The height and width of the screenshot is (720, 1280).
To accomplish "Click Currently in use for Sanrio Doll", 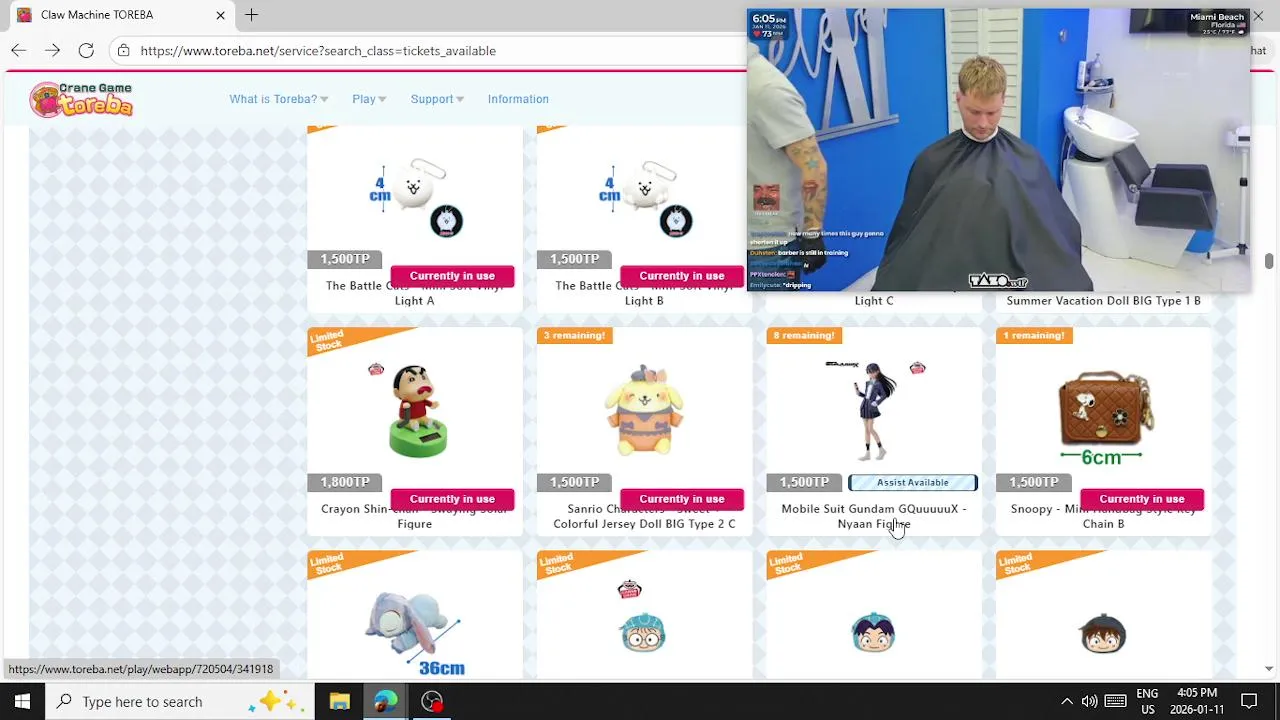I will point(682,499).
